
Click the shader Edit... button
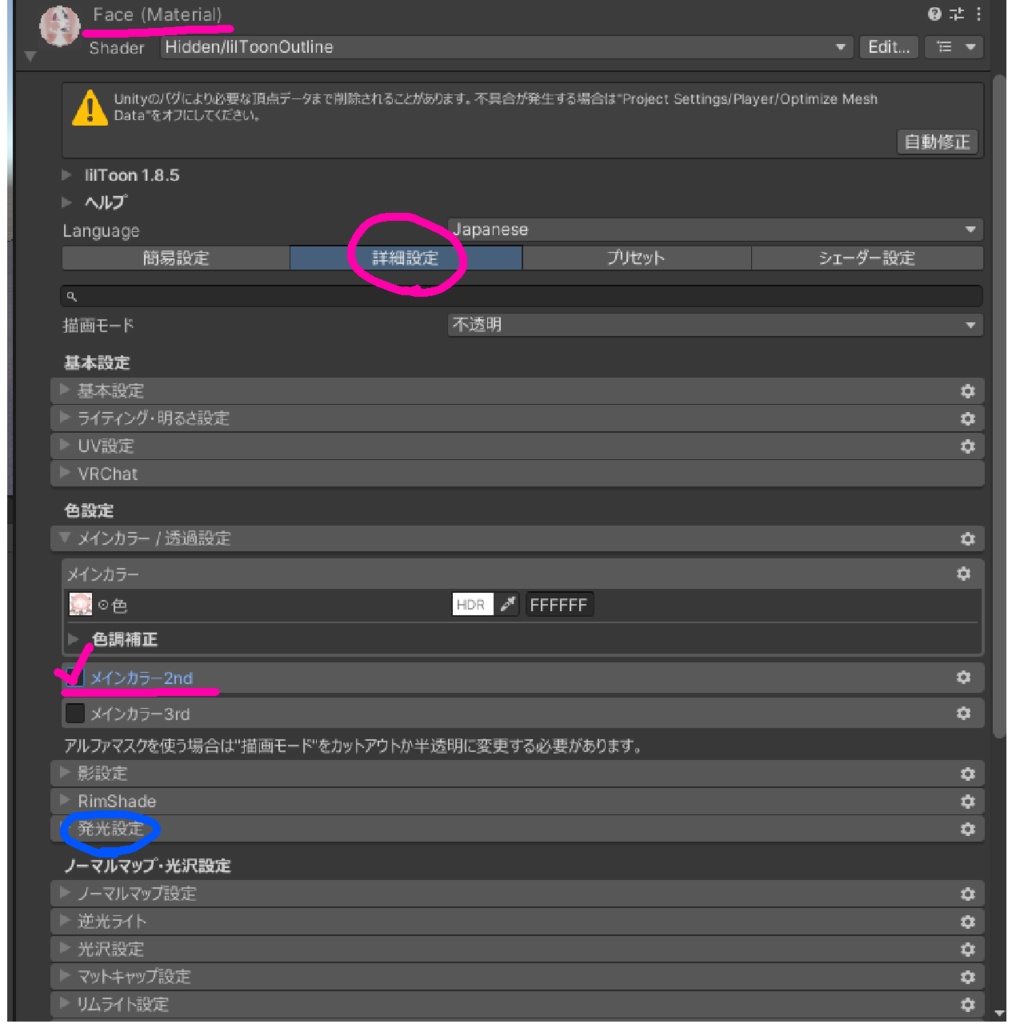pyautogui.click(x=889, y=47)
